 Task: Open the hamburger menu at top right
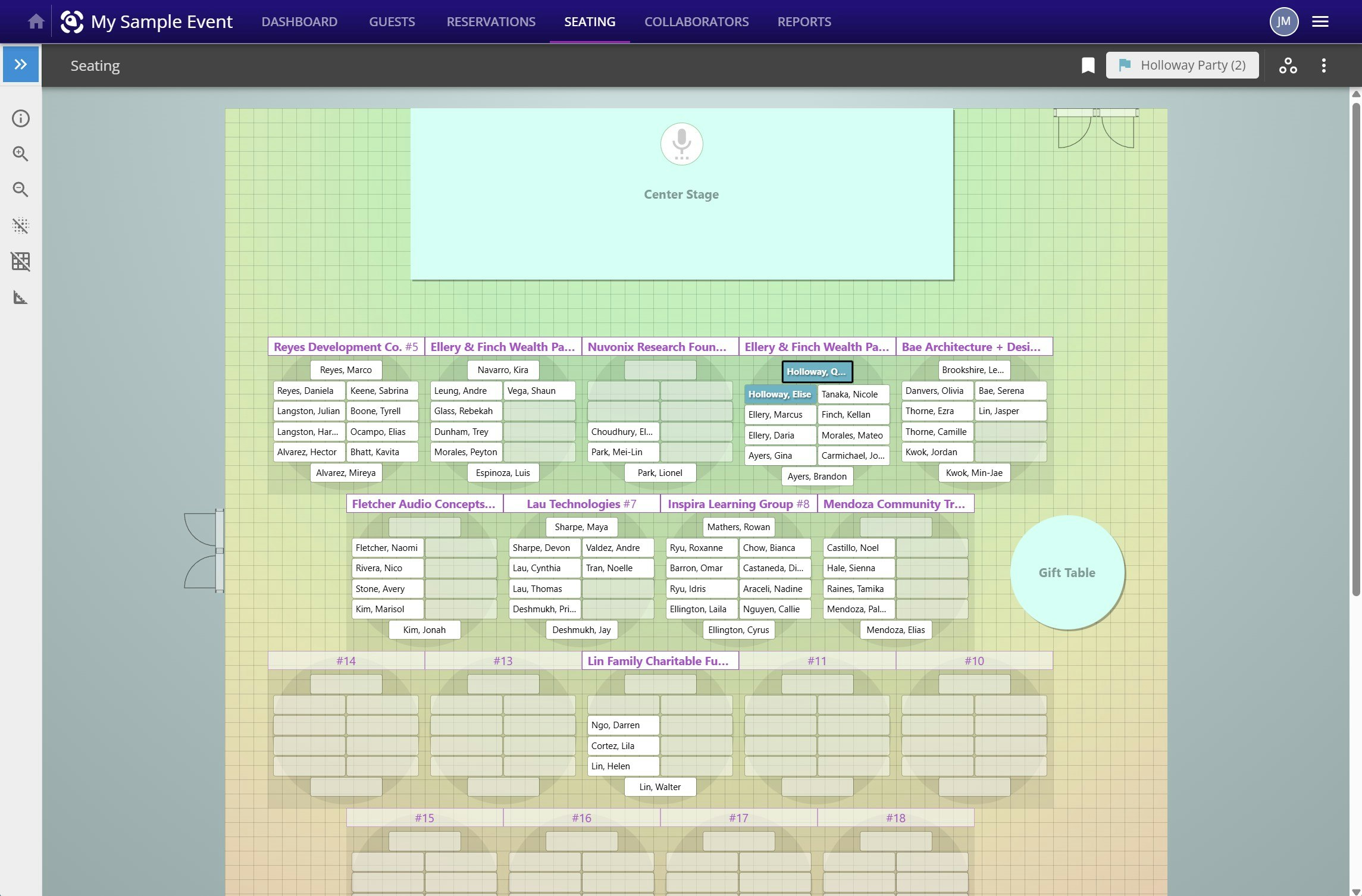click(x=1320, y=21)
